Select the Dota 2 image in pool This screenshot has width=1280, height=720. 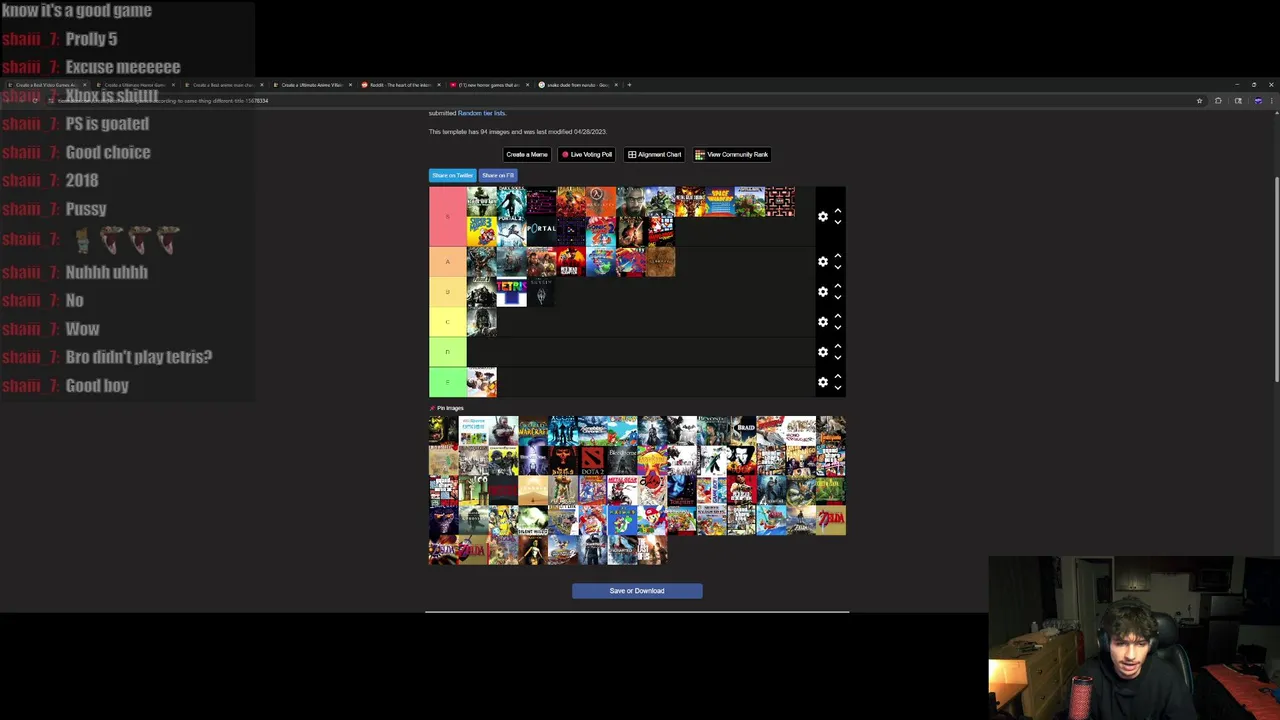(594, 460)
